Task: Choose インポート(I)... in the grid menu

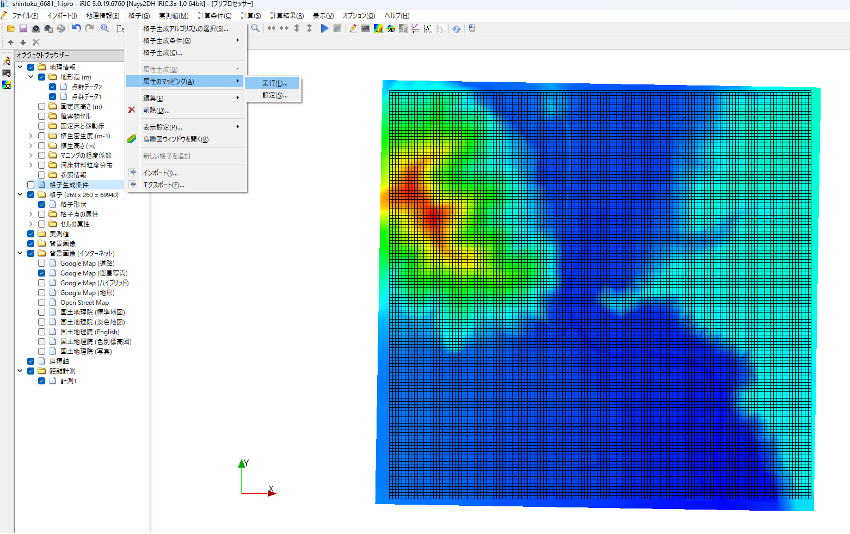Action: tap(186, 173)
